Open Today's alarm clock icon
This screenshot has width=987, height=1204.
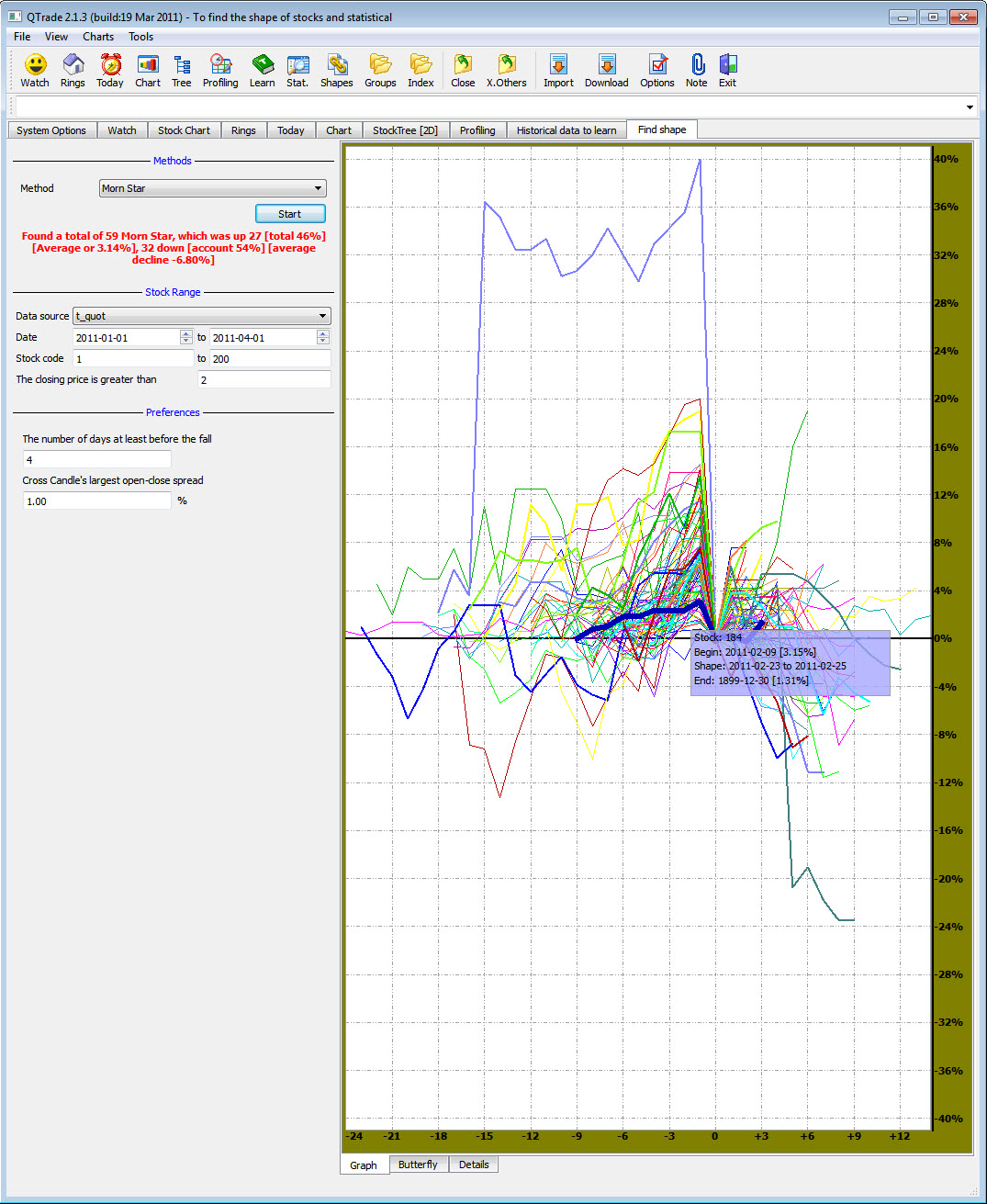[x=109, y=64]
